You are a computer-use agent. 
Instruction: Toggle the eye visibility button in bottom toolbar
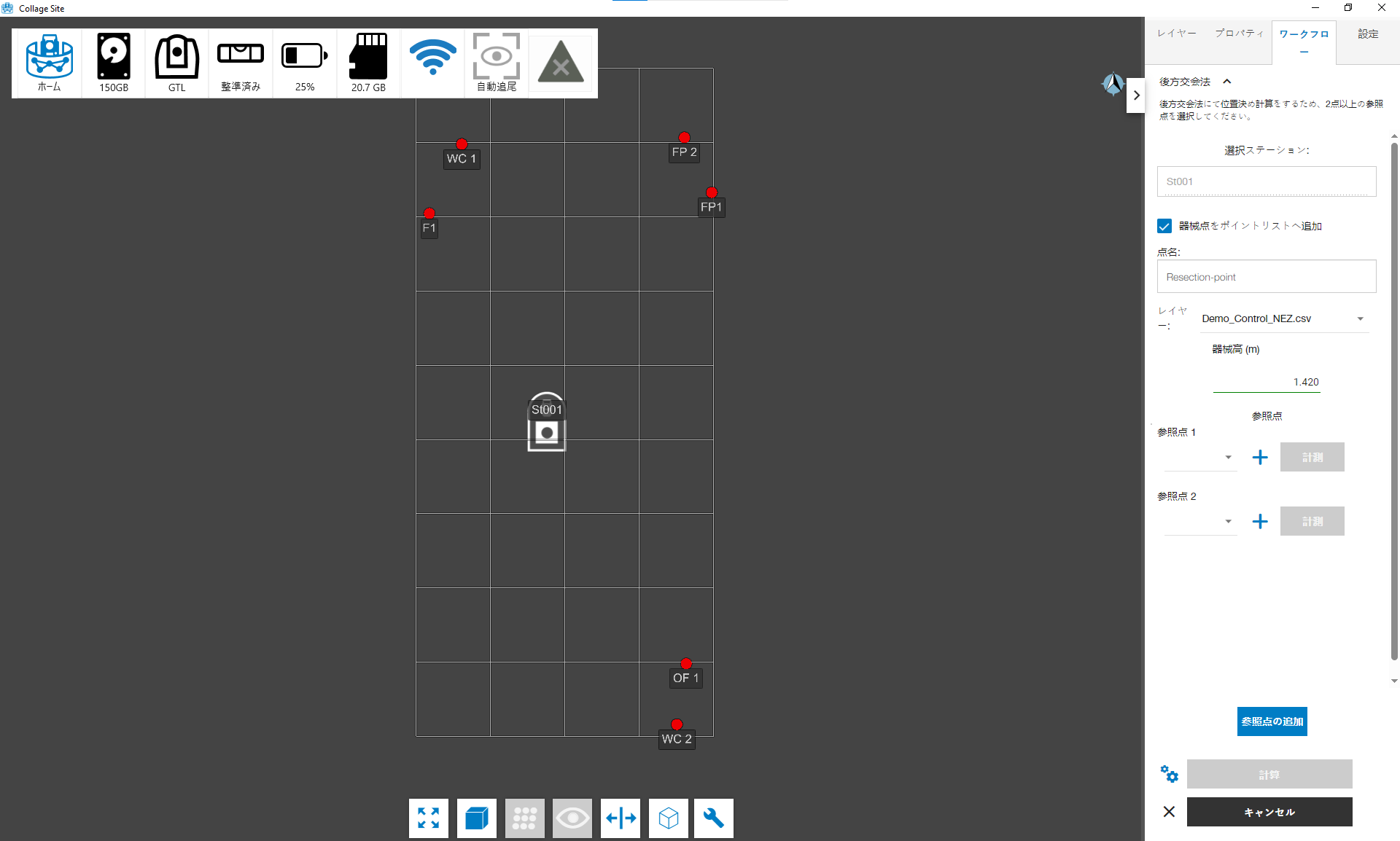pyautogui.click(x=572, y=818)
